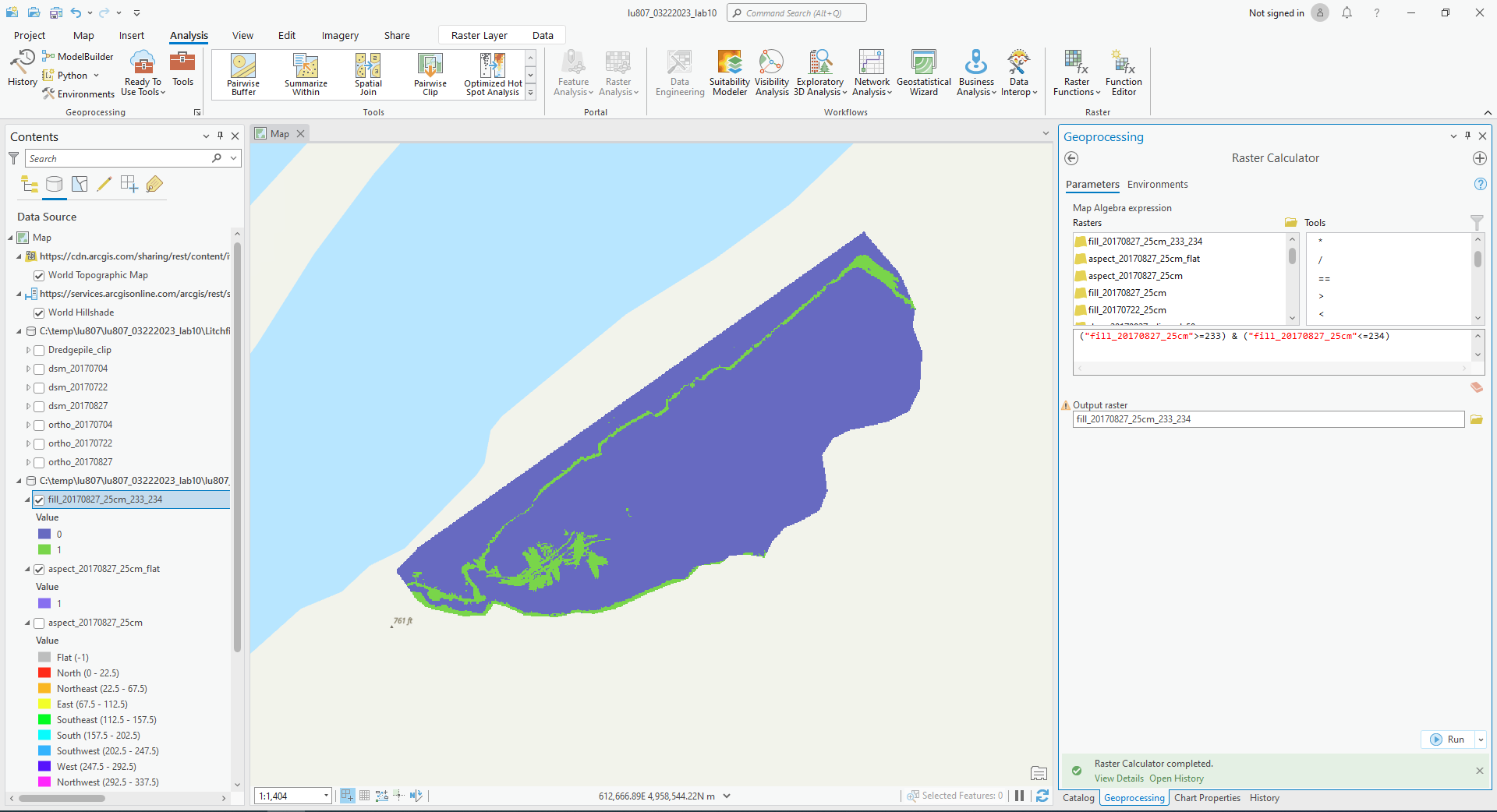Open Python dropdown menu

tap(96, 76)
